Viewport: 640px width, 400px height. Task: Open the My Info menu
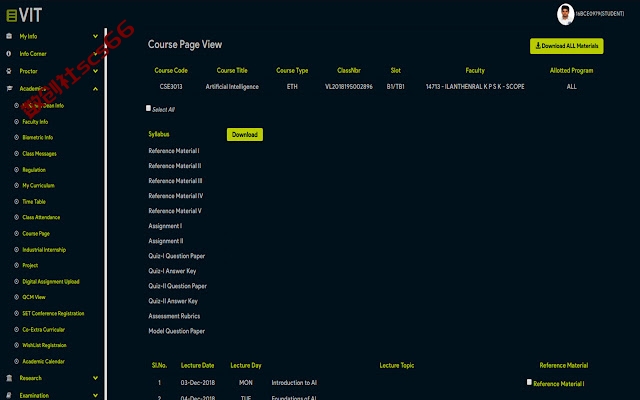(28, 36)
